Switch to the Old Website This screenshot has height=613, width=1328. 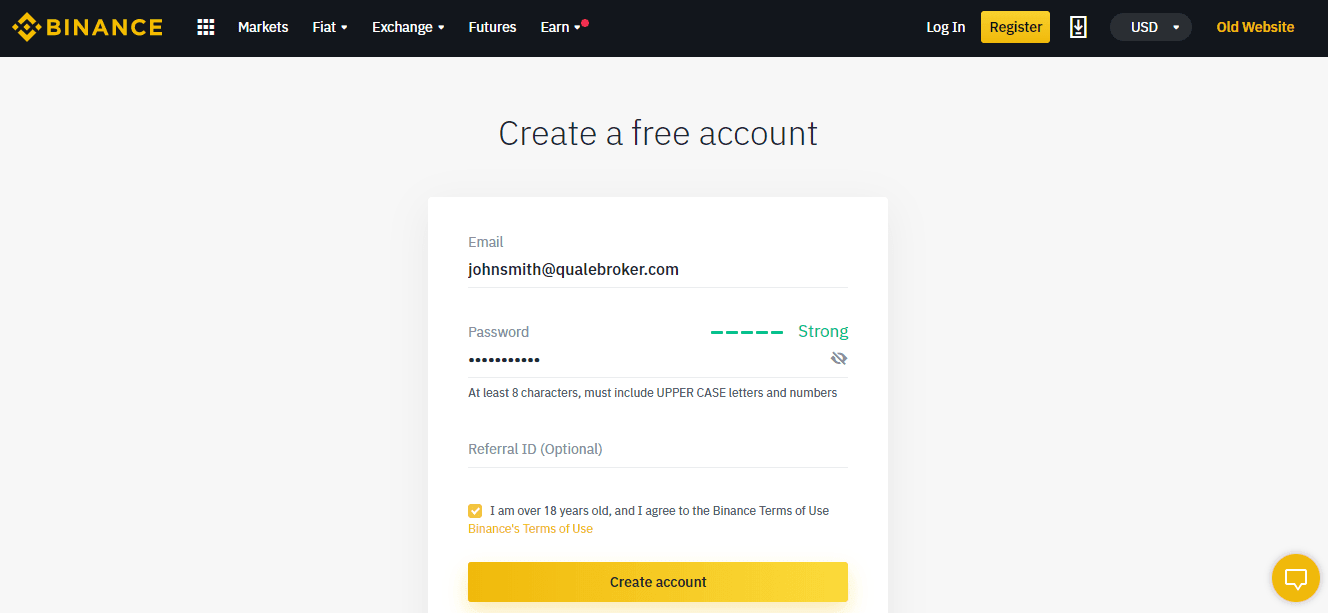coord(1255,27)
